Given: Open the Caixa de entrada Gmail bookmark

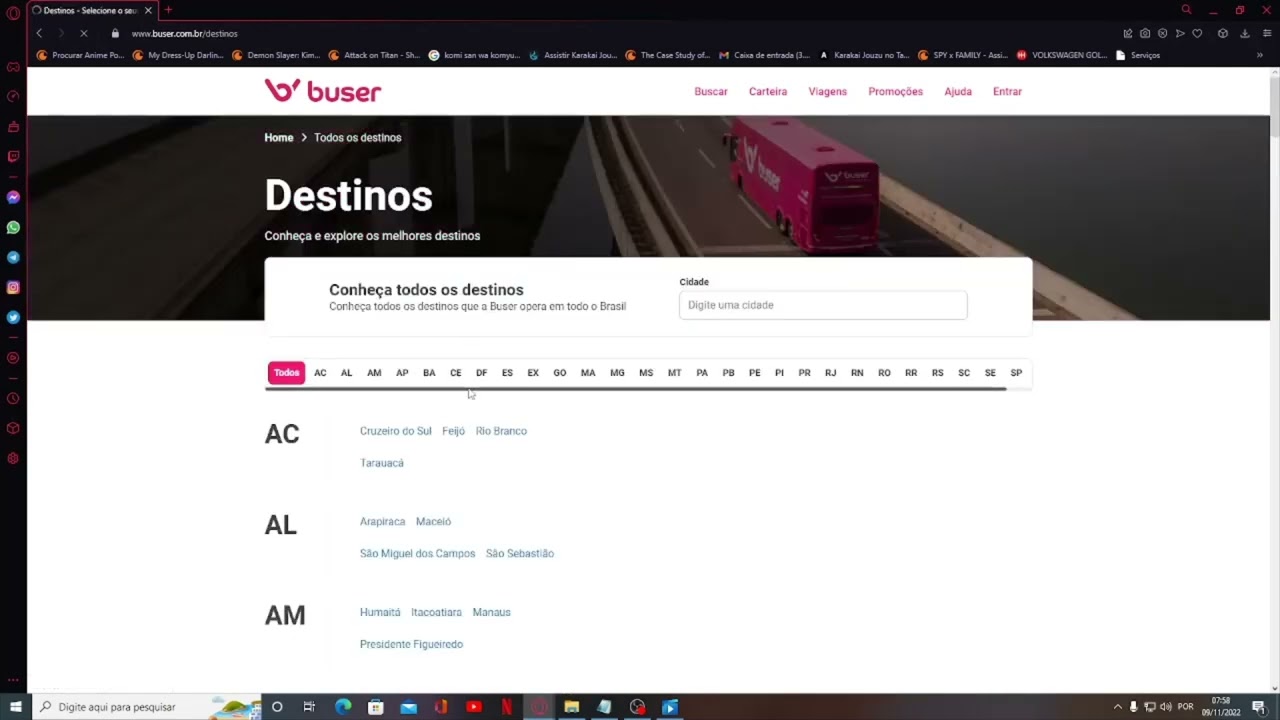Looking at the screenshot, I should tap(764, 55).
